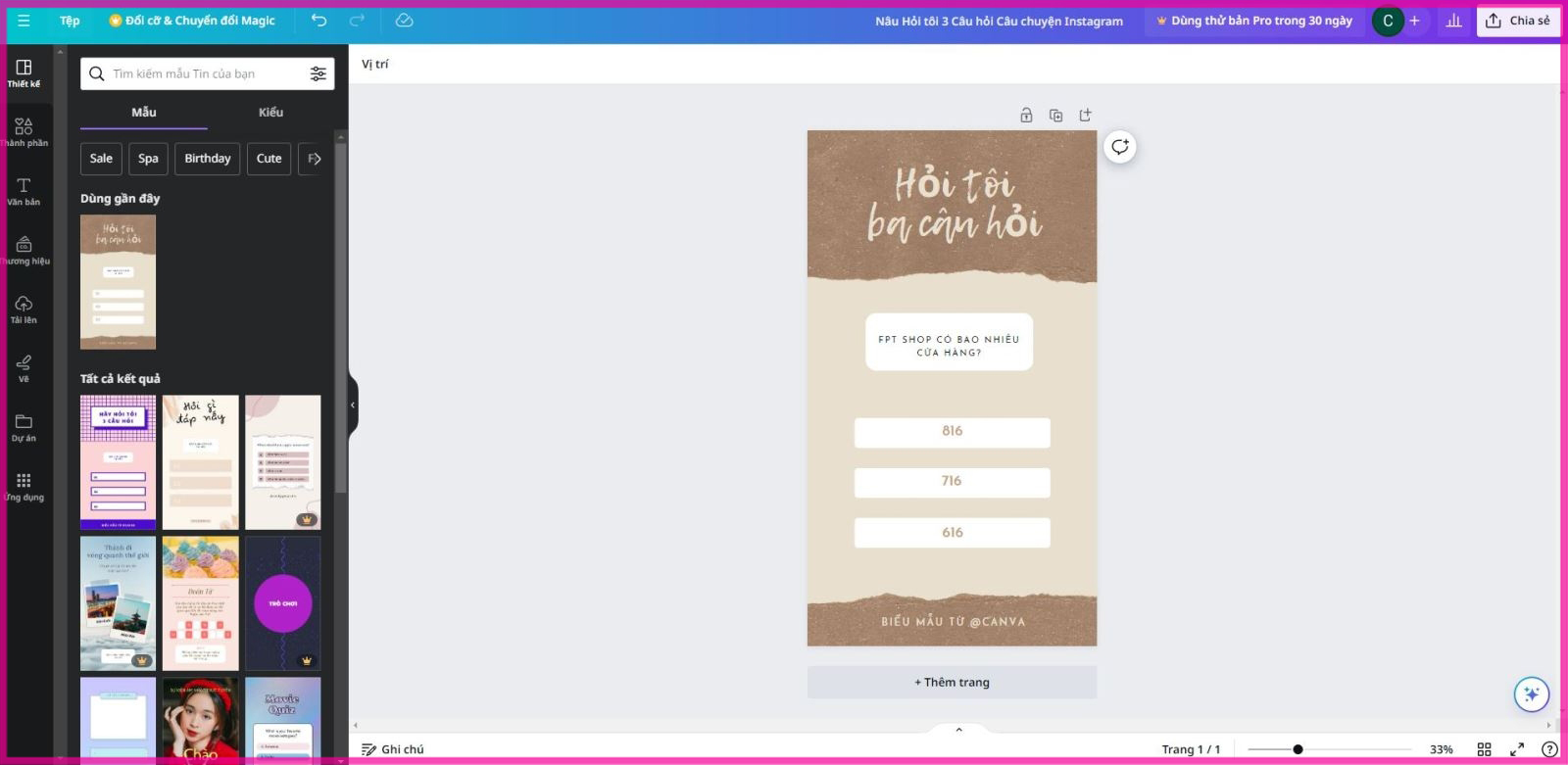The width and height of the screenshot is (1568, 765).
Task: Switch to the Kiểu tab
Action: pos(271,113)
